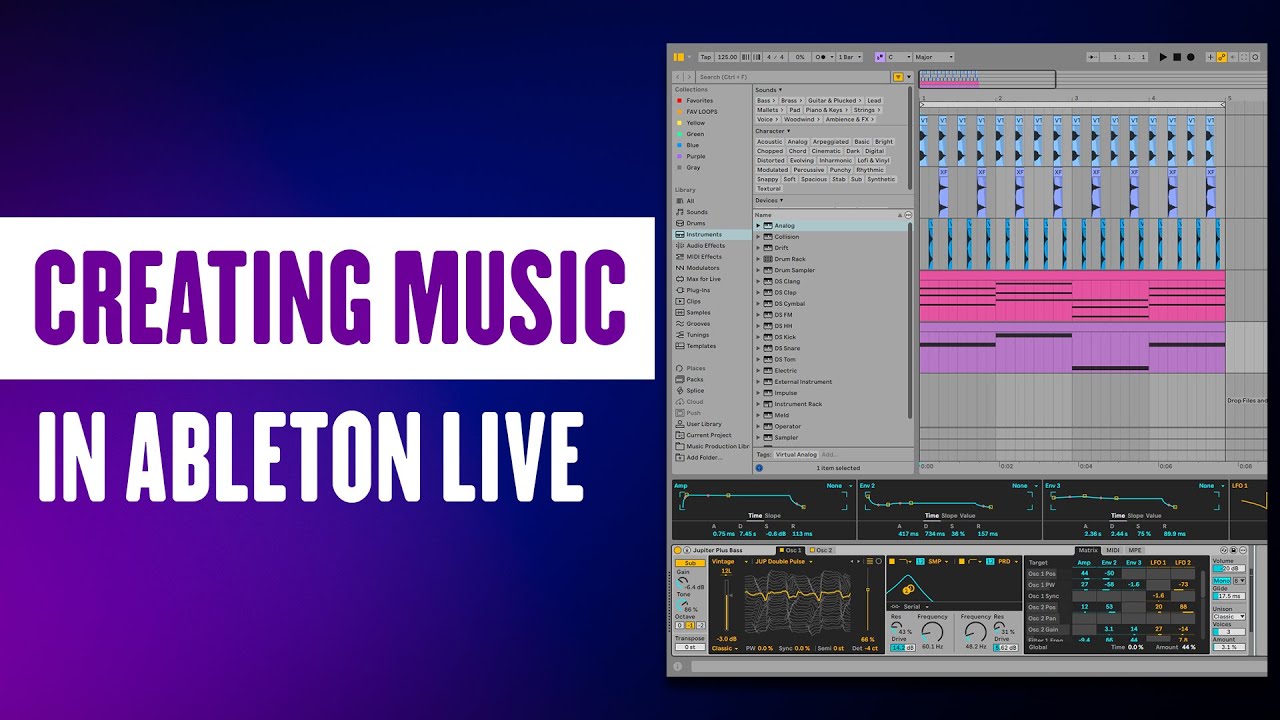Toggle the yellow automation arm button
The width and height of the screenshot is (1280, 720).
1222,57
